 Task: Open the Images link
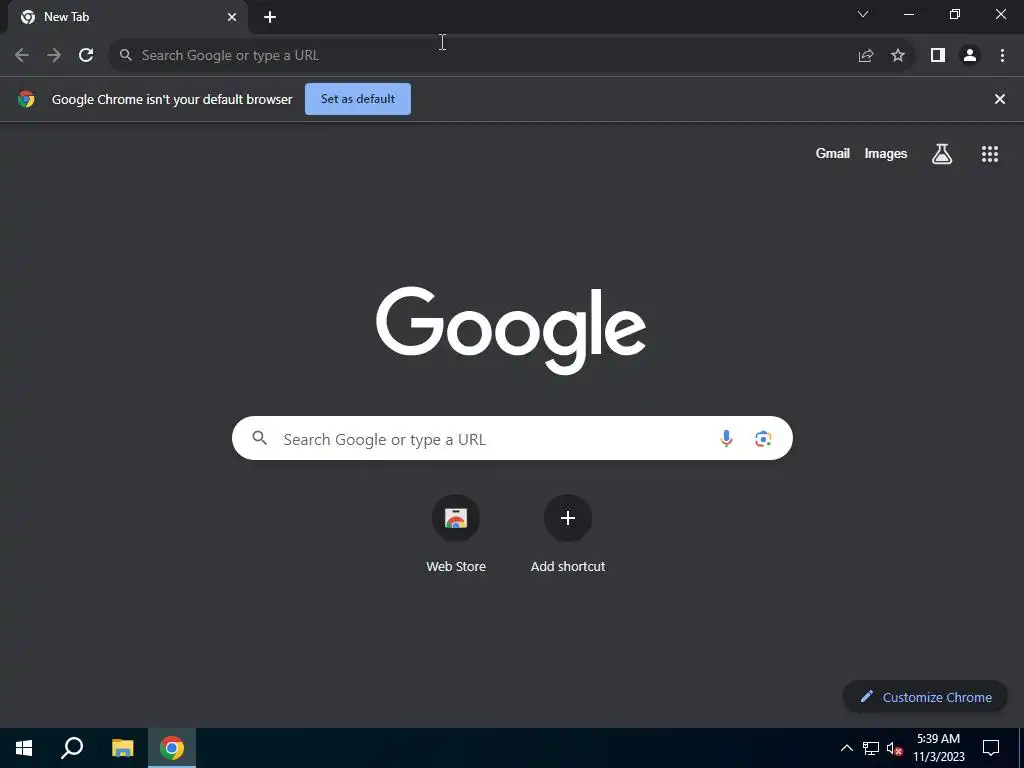click(x=886, y=153)
